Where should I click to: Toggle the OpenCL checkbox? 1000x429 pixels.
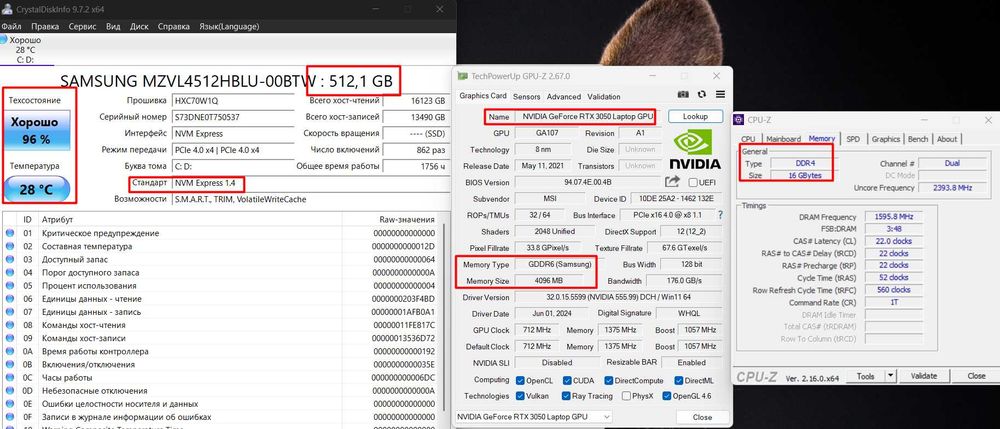coord(520,381)
